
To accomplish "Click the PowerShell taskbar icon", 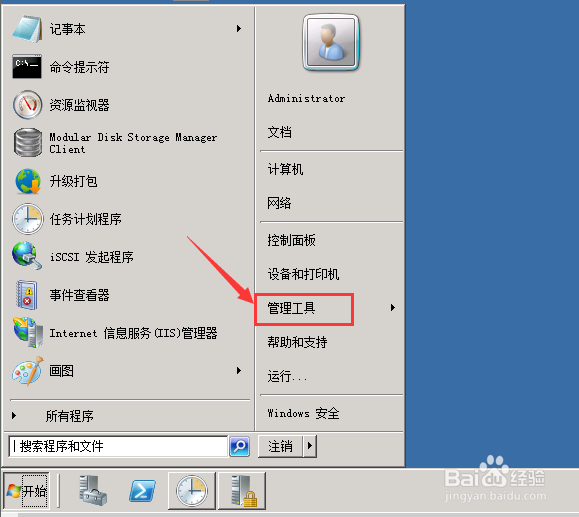I will (x=142, y=491).
